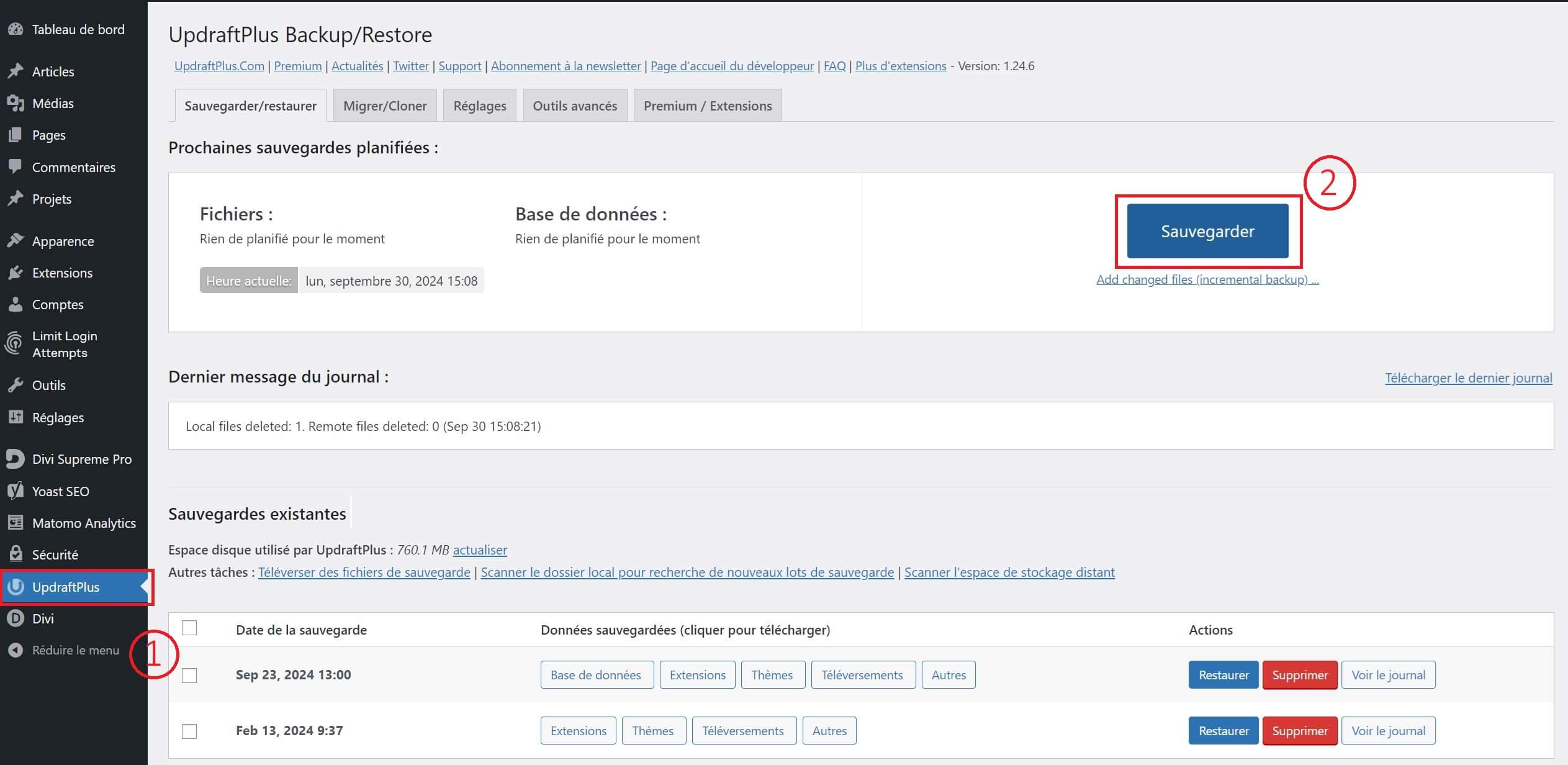
Task: Click the Projets pin icon
Action: (x=16, y=199)
